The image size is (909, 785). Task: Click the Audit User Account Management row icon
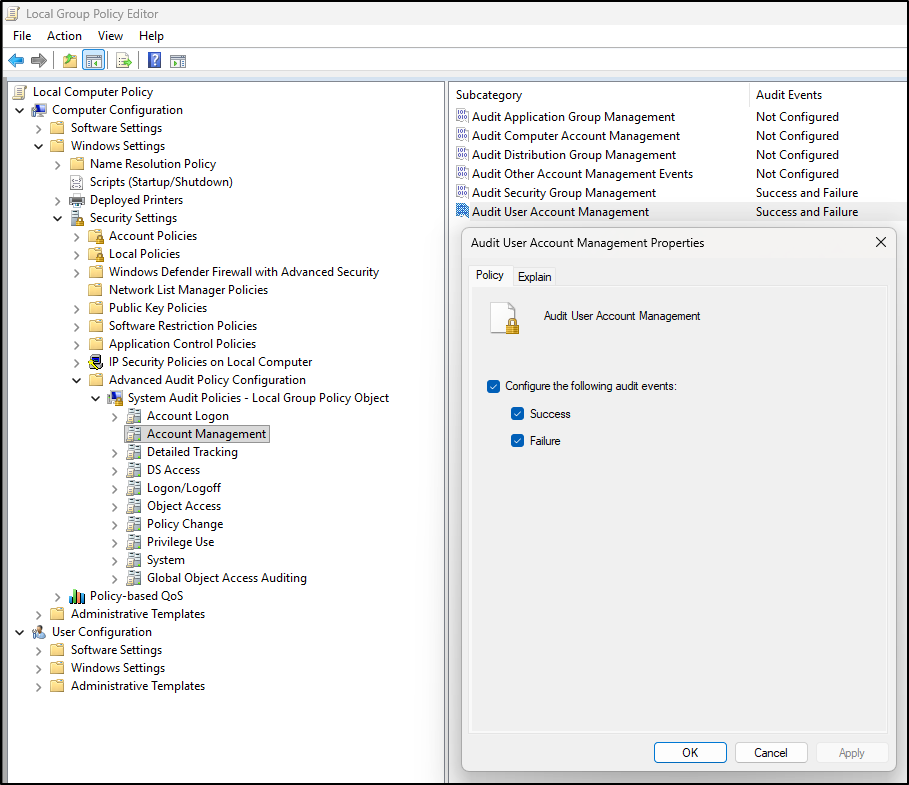click(462, 211)
